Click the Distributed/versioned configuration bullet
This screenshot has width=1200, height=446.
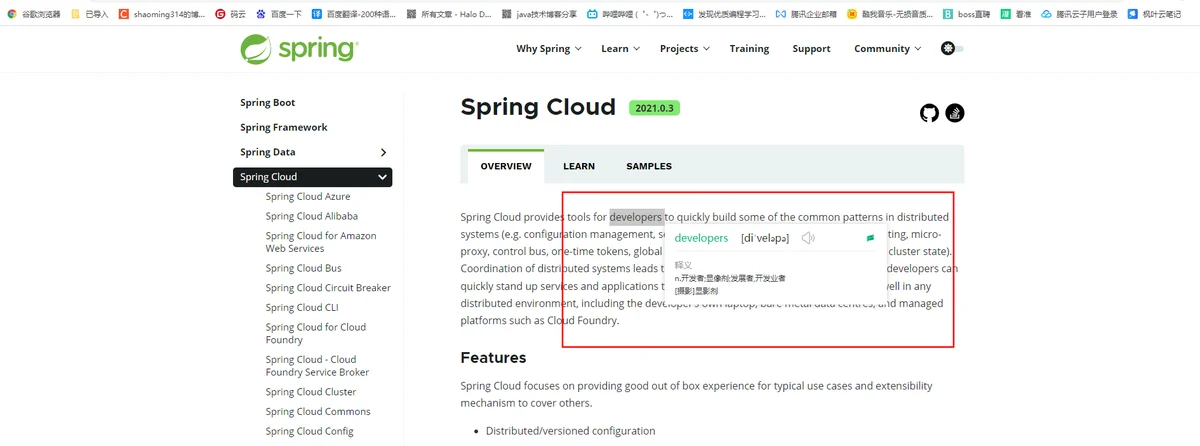click(570, 431)
